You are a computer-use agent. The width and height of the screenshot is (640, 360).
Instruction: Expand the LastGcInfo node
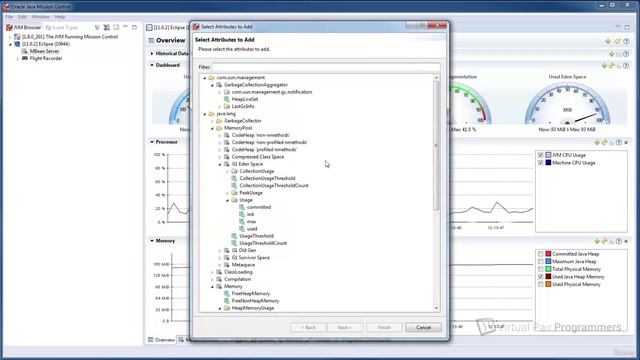tap(220, 107)
